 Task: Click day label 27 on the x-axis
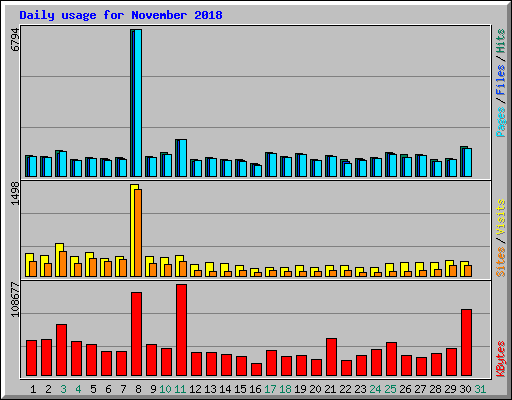click(x=420, y=389)
